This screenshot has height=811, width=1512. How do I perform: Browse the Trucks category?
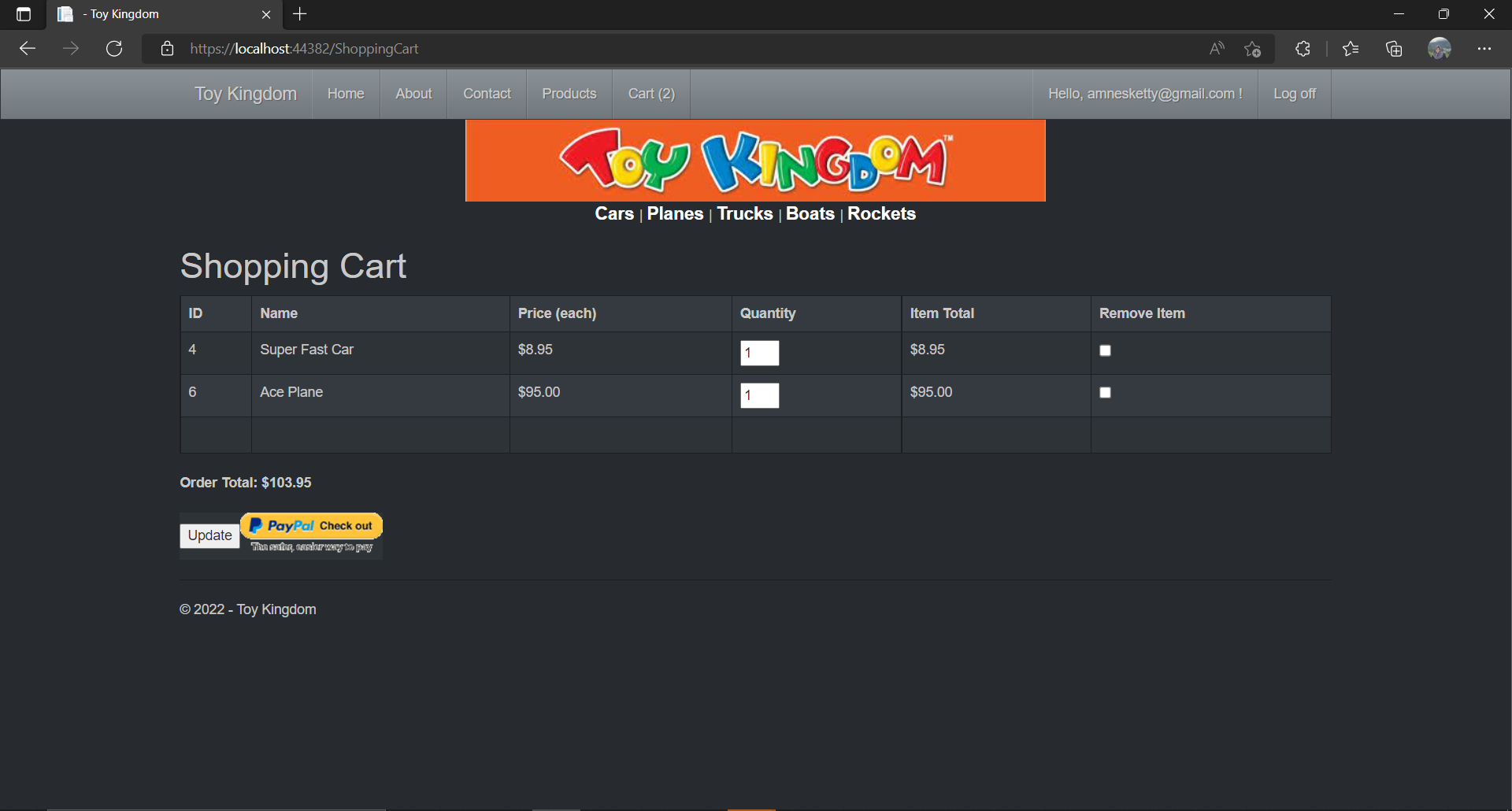[x=745, y=213]
